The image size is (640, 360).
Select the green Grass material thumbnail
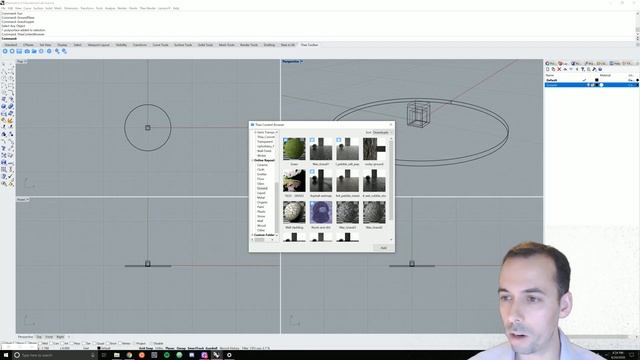294,149
